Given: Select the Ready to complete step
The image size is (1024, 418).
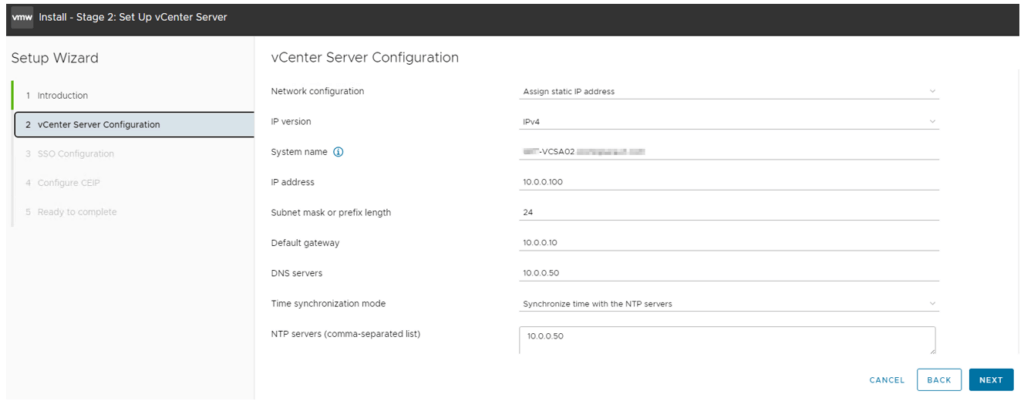Looking at the screenshot, I should 77,211.
